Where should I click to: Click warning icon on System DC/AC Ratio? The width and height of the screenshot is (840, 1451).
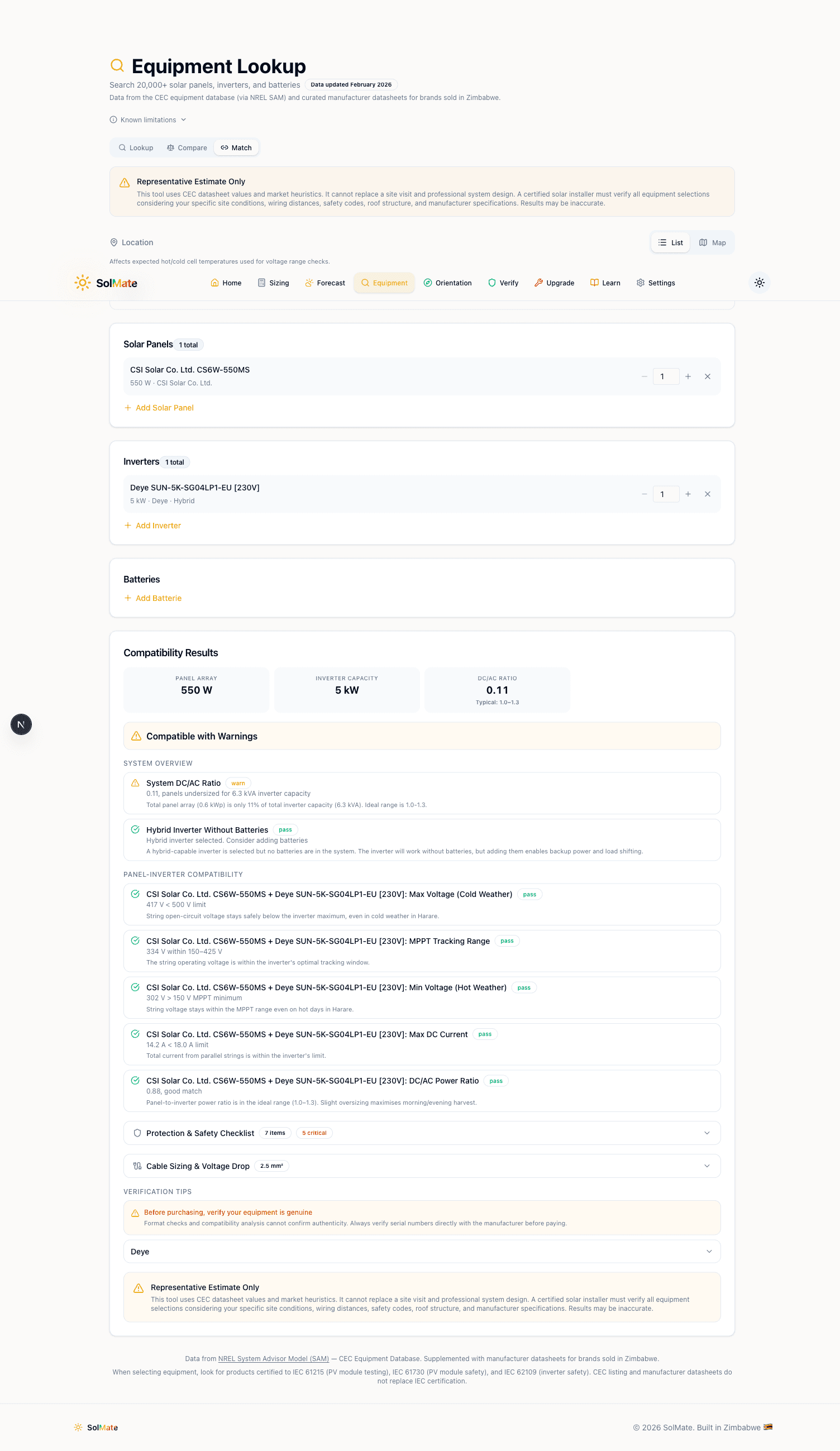point(135,783)
